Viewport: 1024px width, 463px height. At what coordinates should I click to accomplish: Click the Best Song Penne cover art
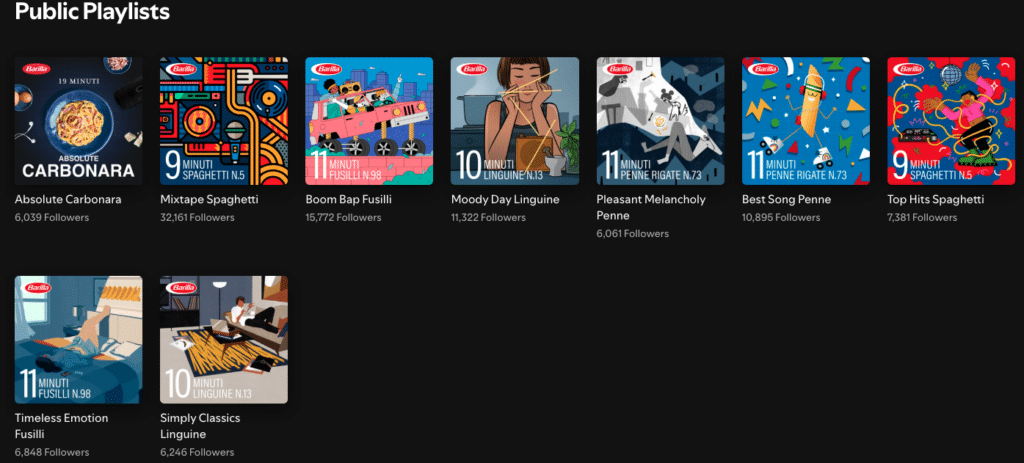point(806,121)
